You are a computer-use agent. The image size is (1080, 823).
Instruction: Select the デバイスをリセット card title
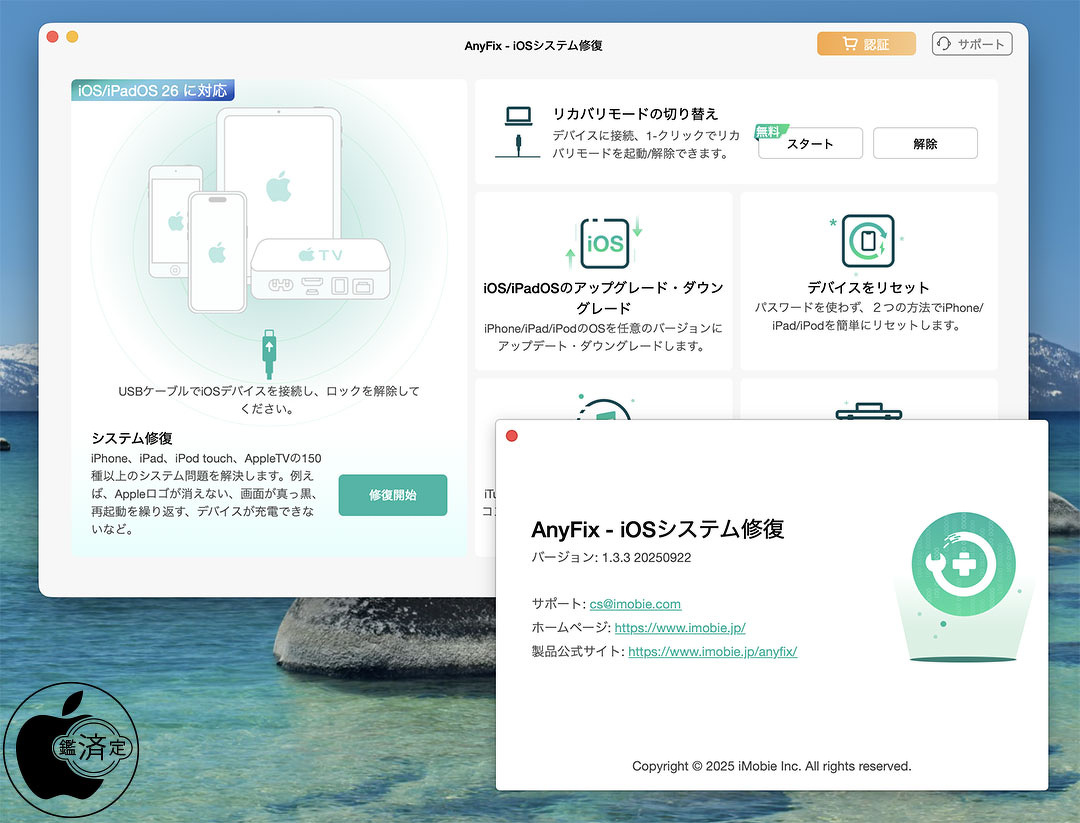tap(868, 287)
